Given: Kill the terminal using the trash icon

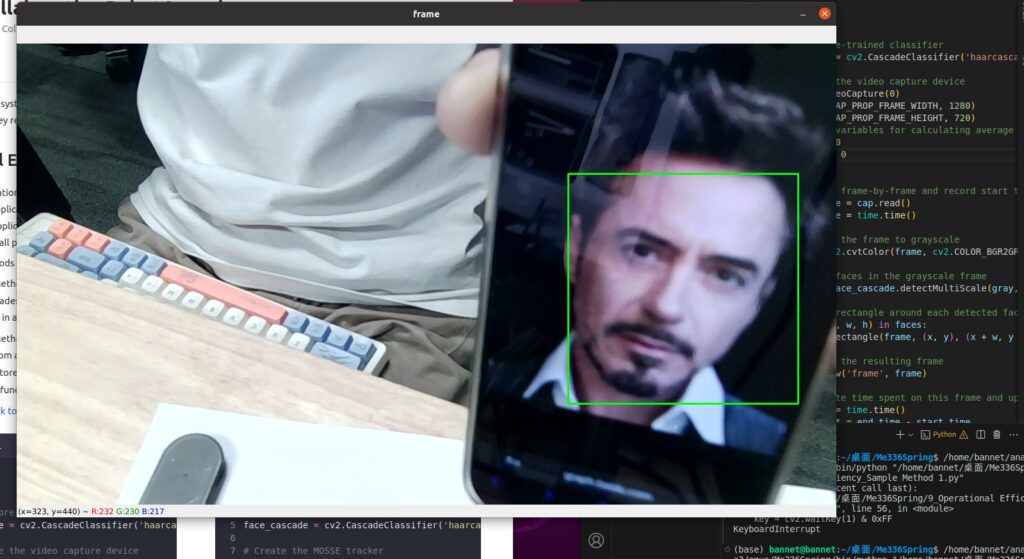Looking at the screenshot, I should coord(997,434).
